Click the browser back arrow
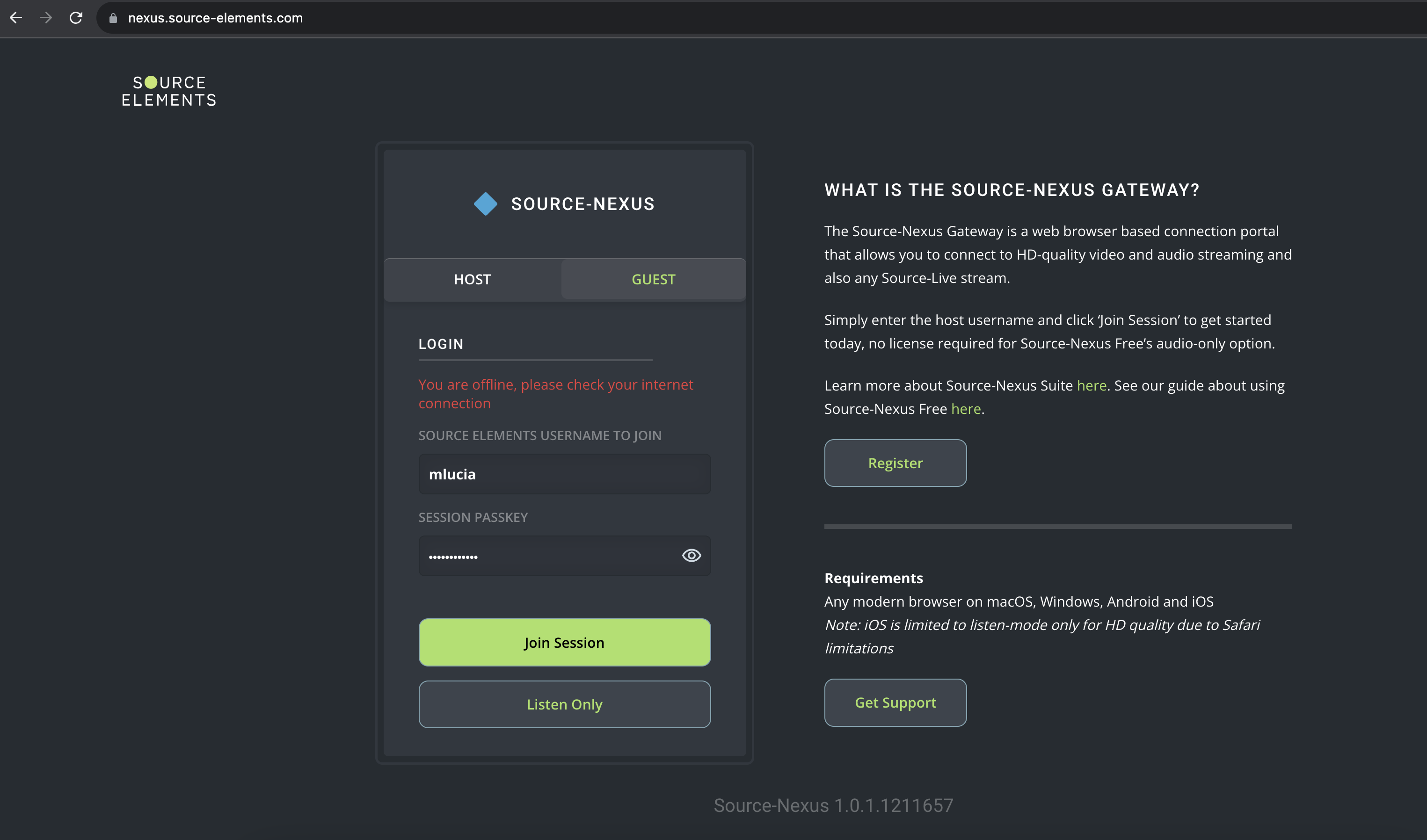Image resolution: width=1427 pixels, height=840 pixels. pos(16,18)
